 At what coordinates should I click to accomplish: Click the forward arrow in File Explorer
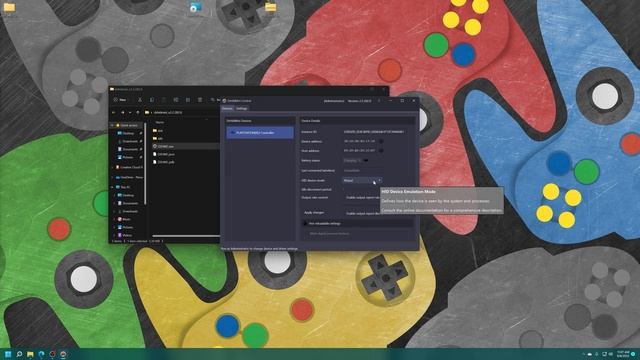pos(122,112)
